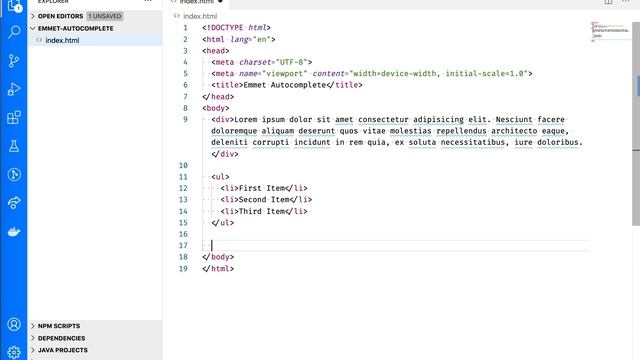Click the 'Lorem' word in div
The width and height of the screenshot is (640, 360).
pyautogui.click(x=246, y=120)
